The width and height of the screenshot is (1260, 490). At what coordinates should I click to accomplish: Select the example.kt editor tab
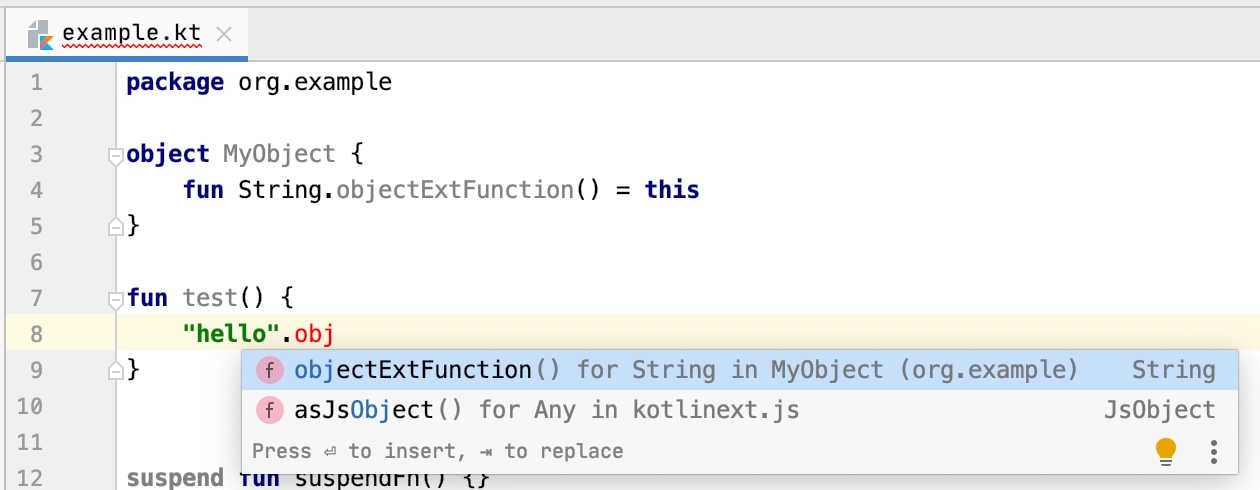[128, 35]
